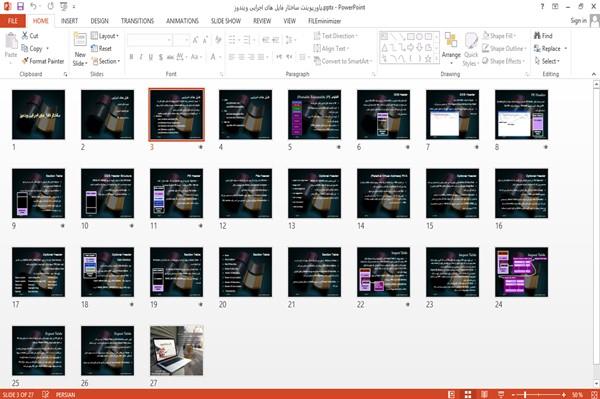Click the Save icon in quick access toolbar
The width and height of the screenshot is (600, 399).
20,6
